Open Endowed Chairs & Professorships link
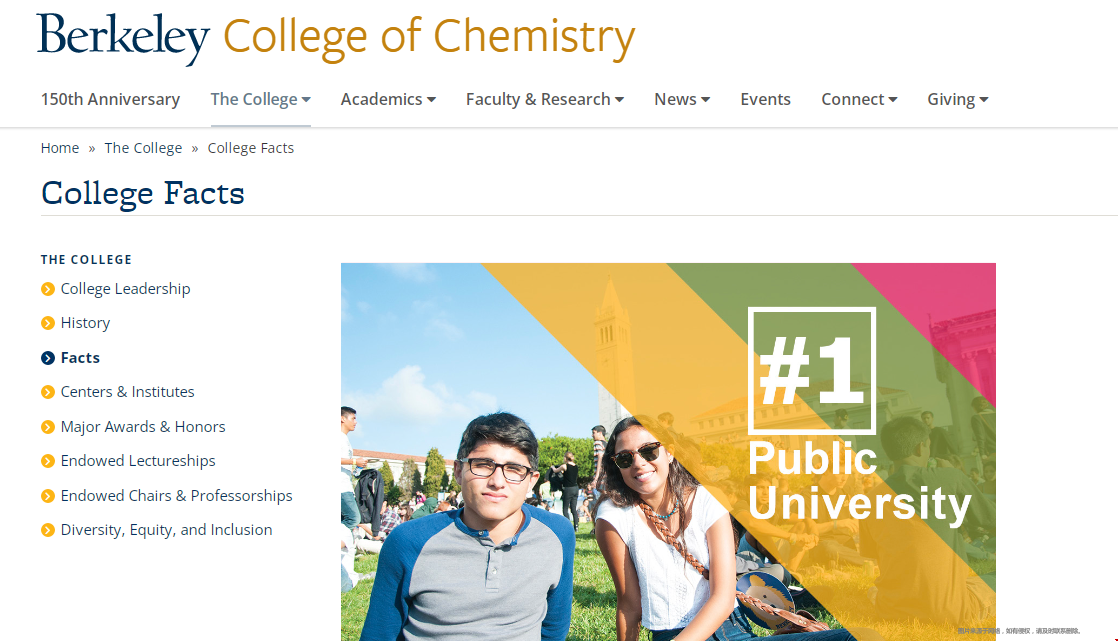1118x641 pixels. [x=176, y=496]
